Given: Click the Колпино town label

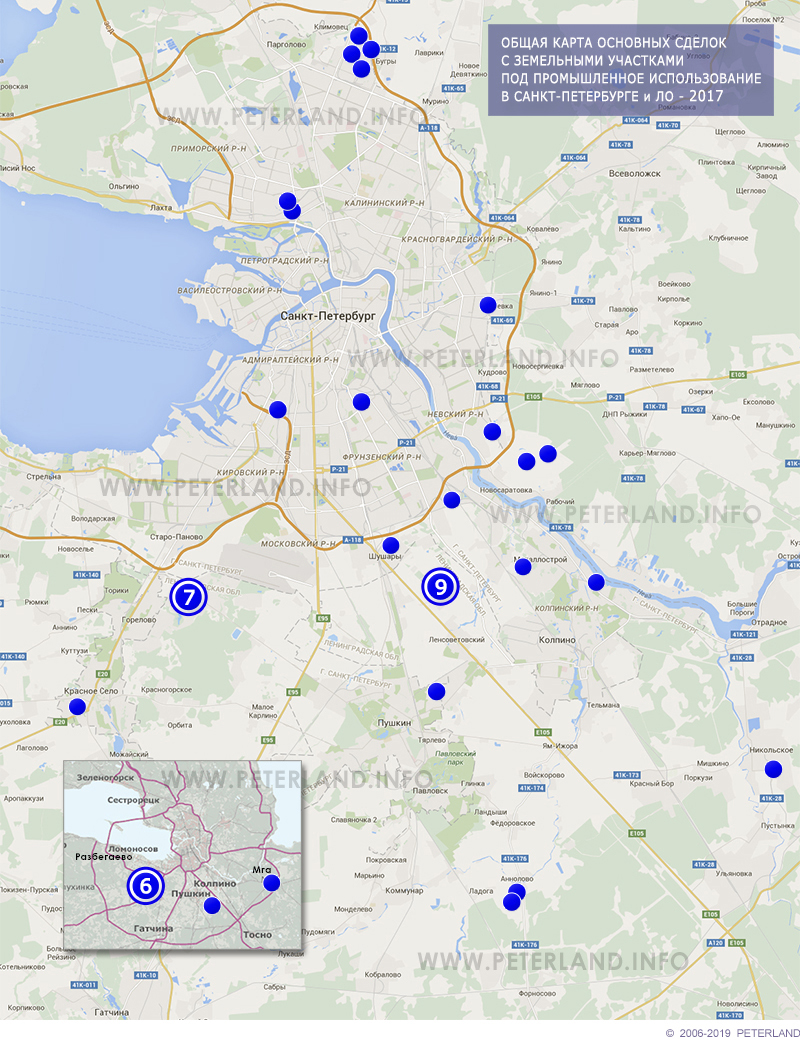Looking at the screenshot, I should click(x=557, y=640).
